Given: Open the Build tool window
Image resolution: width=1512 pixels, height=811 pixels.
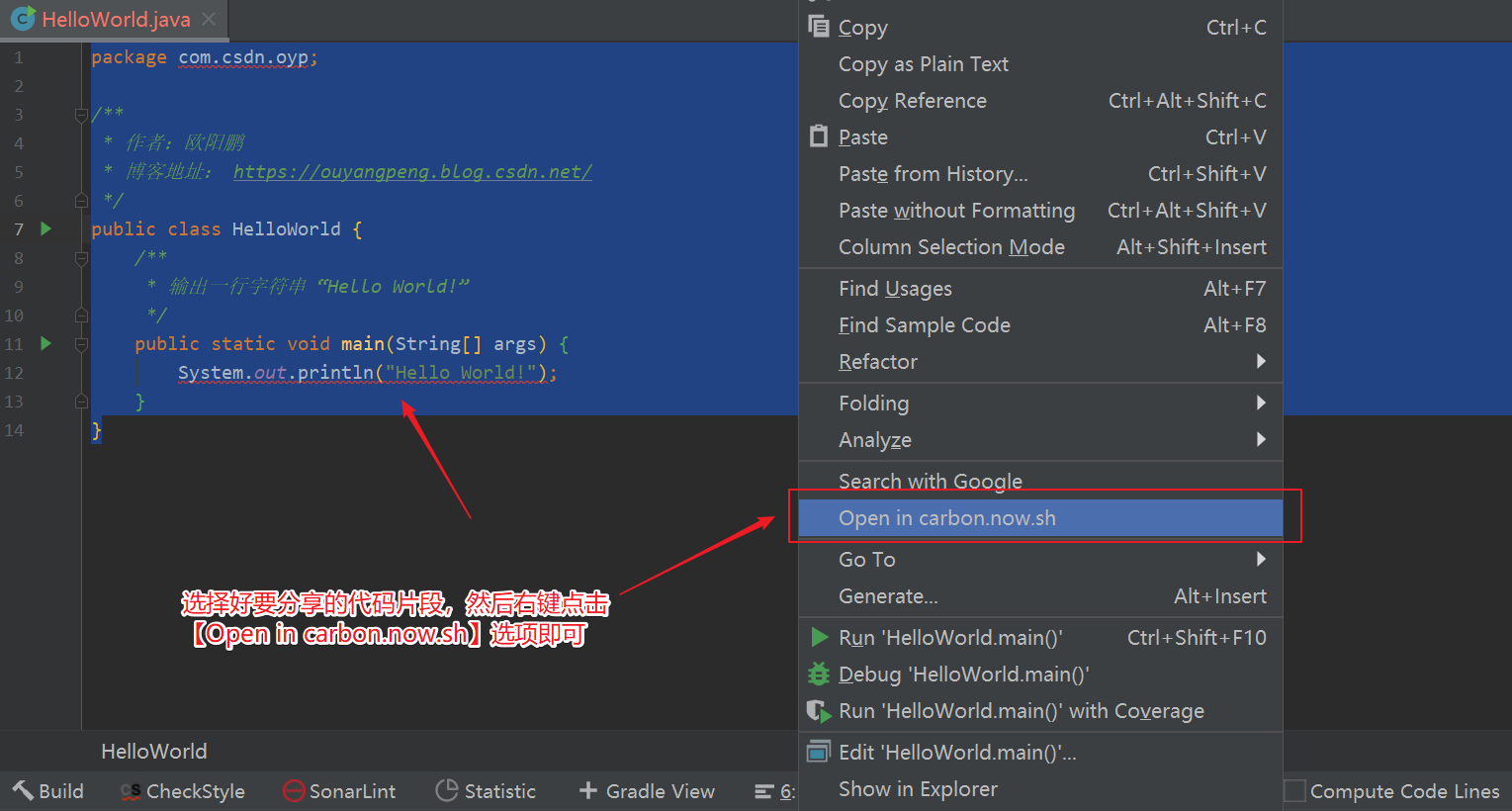Looking at the screenshot, I should 47,791.
